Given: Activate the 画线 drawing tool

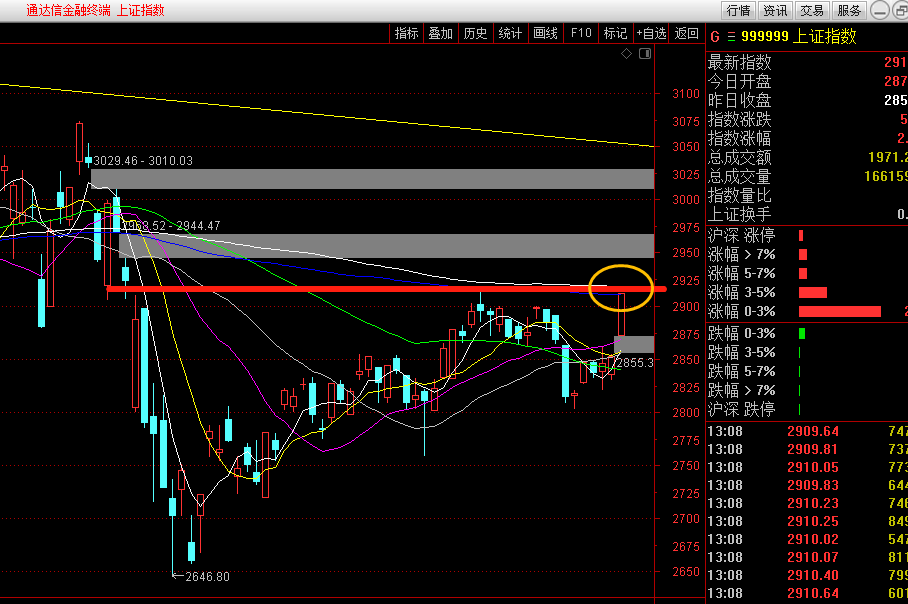Looking at the screenshot, I should 545,33.
